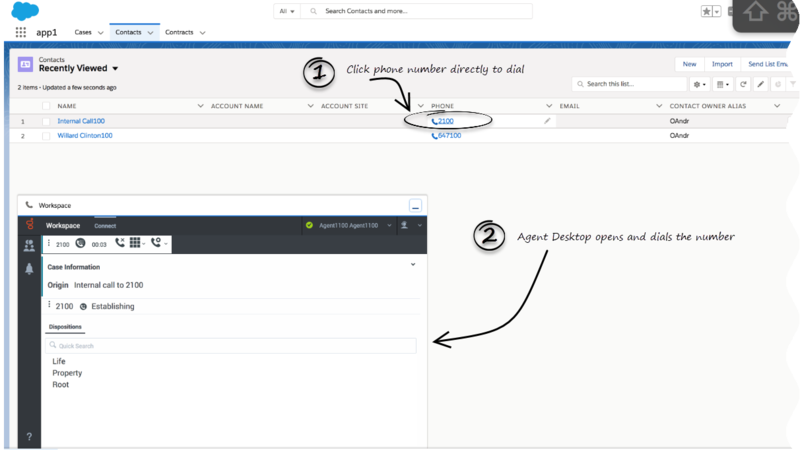Click the refresh list icon

[743, 85]
